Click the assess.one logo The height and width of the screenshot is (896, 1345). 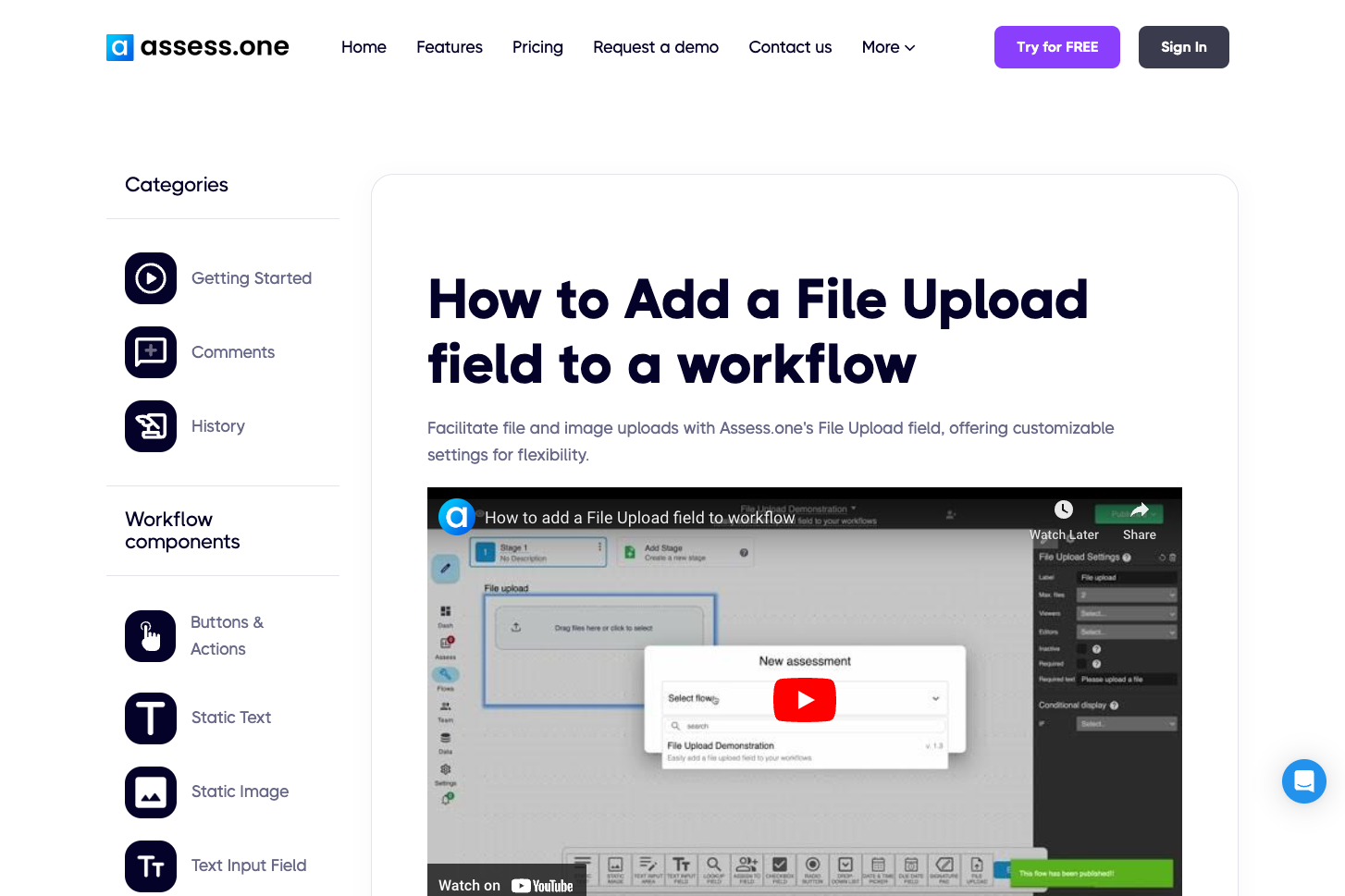point(197,47)
